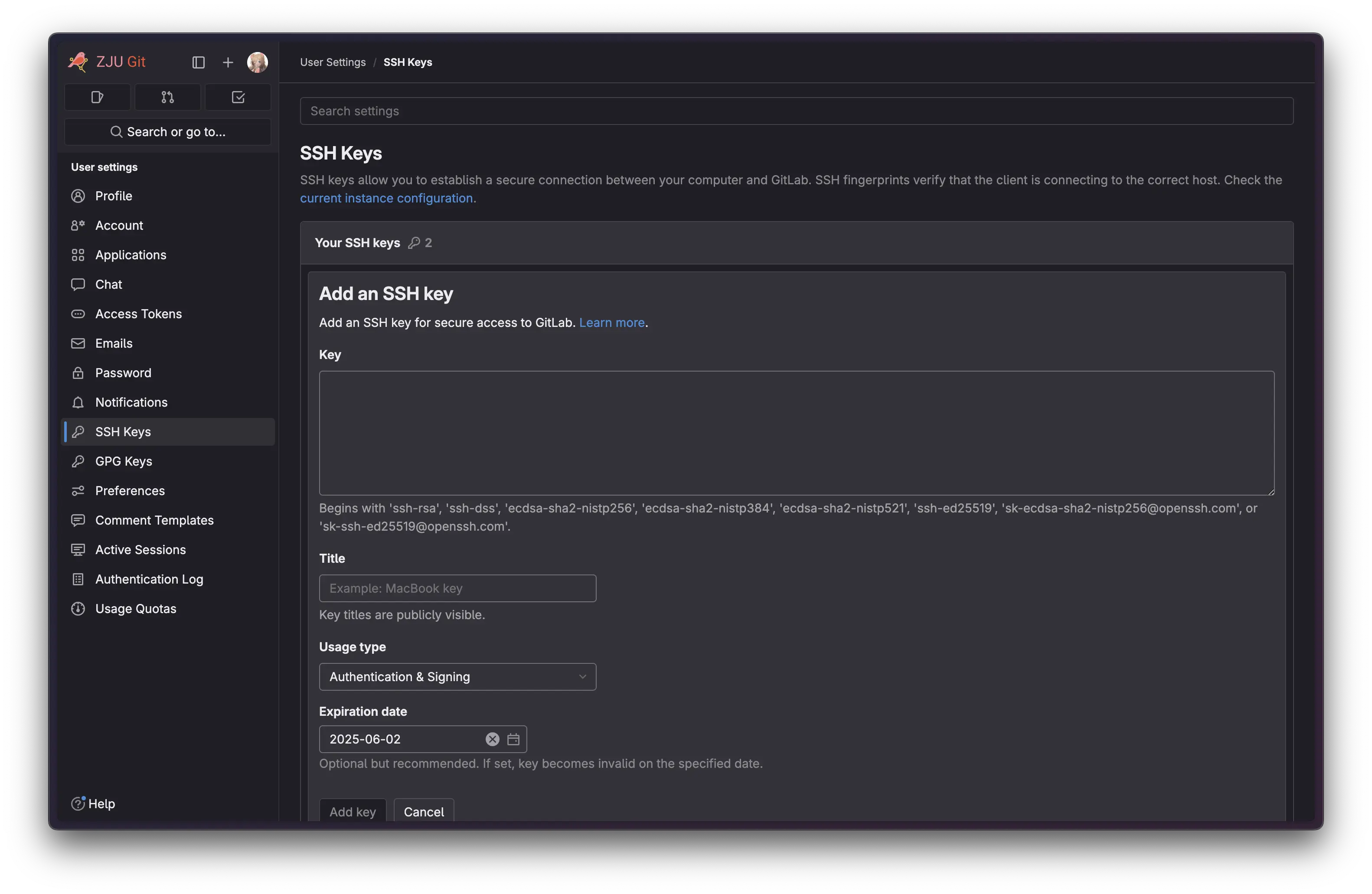This screenshot has height=894, width=1372.
Task: Click the Usage Quotas icon
Action: tap(78, 609)
